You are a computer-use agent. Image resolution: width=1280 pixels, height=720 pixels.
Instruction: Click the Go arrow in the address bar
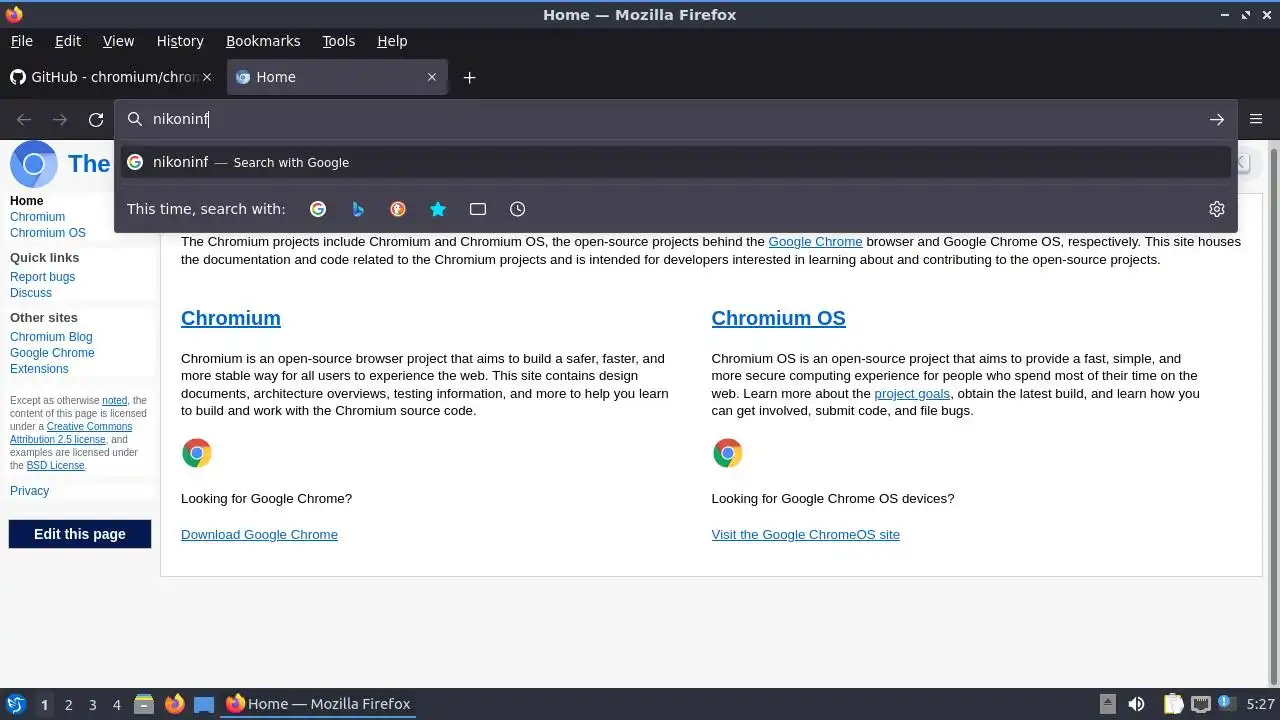tap(1217, 119)
